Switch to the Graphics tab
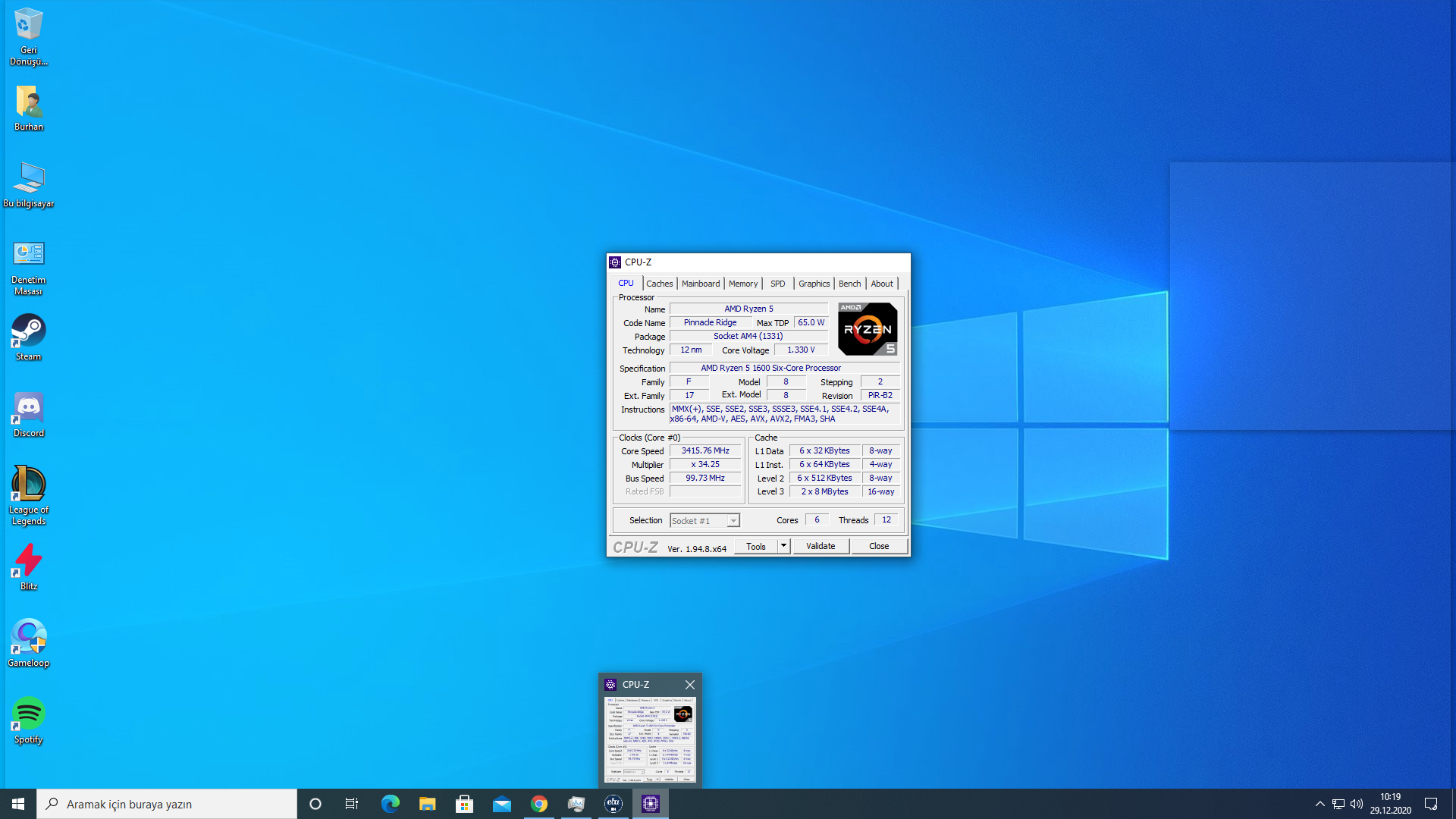 coord(814,284)
